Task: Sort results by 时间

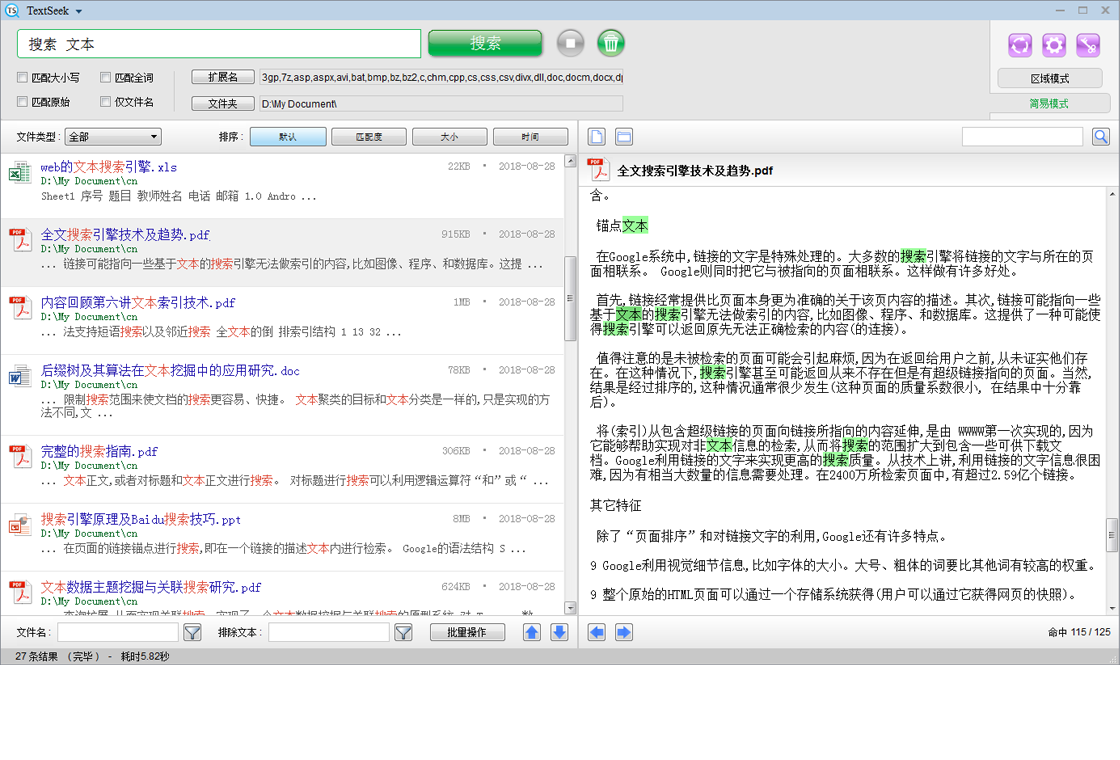Action: click(530, 136)
